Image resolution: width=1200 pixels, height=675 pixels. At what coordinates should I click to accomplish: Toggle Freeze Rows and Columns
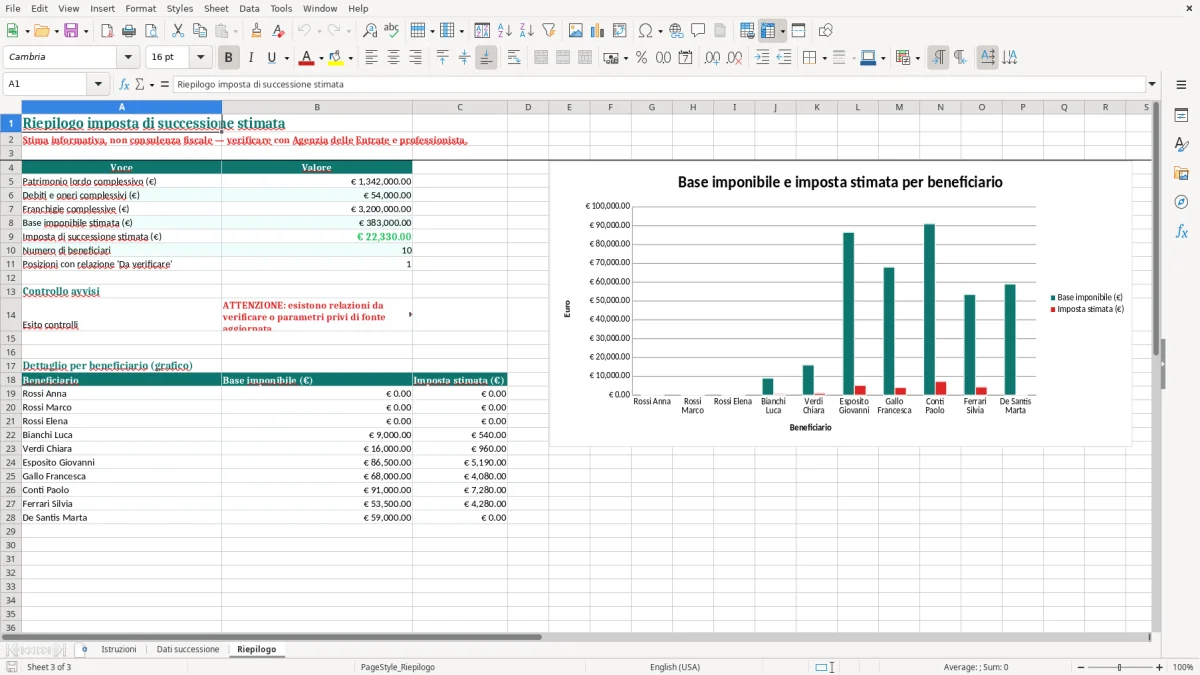[768, 31]
